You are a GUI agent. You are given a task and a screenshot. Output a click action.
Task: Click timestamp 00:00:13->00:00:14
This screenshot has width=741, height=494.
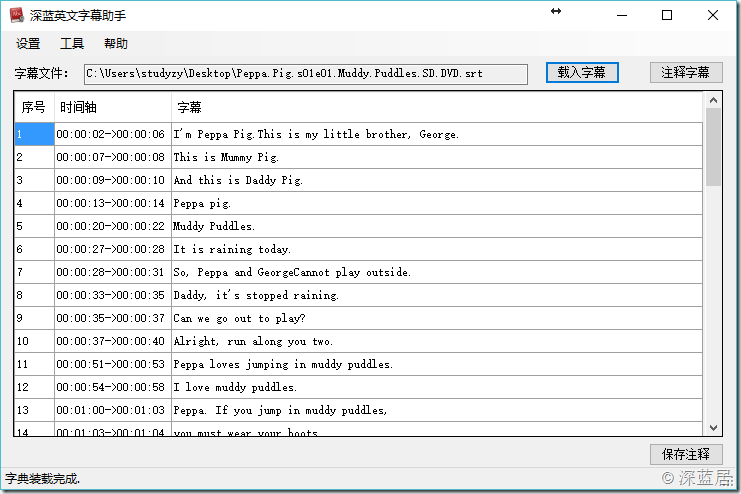pos(111,203)
